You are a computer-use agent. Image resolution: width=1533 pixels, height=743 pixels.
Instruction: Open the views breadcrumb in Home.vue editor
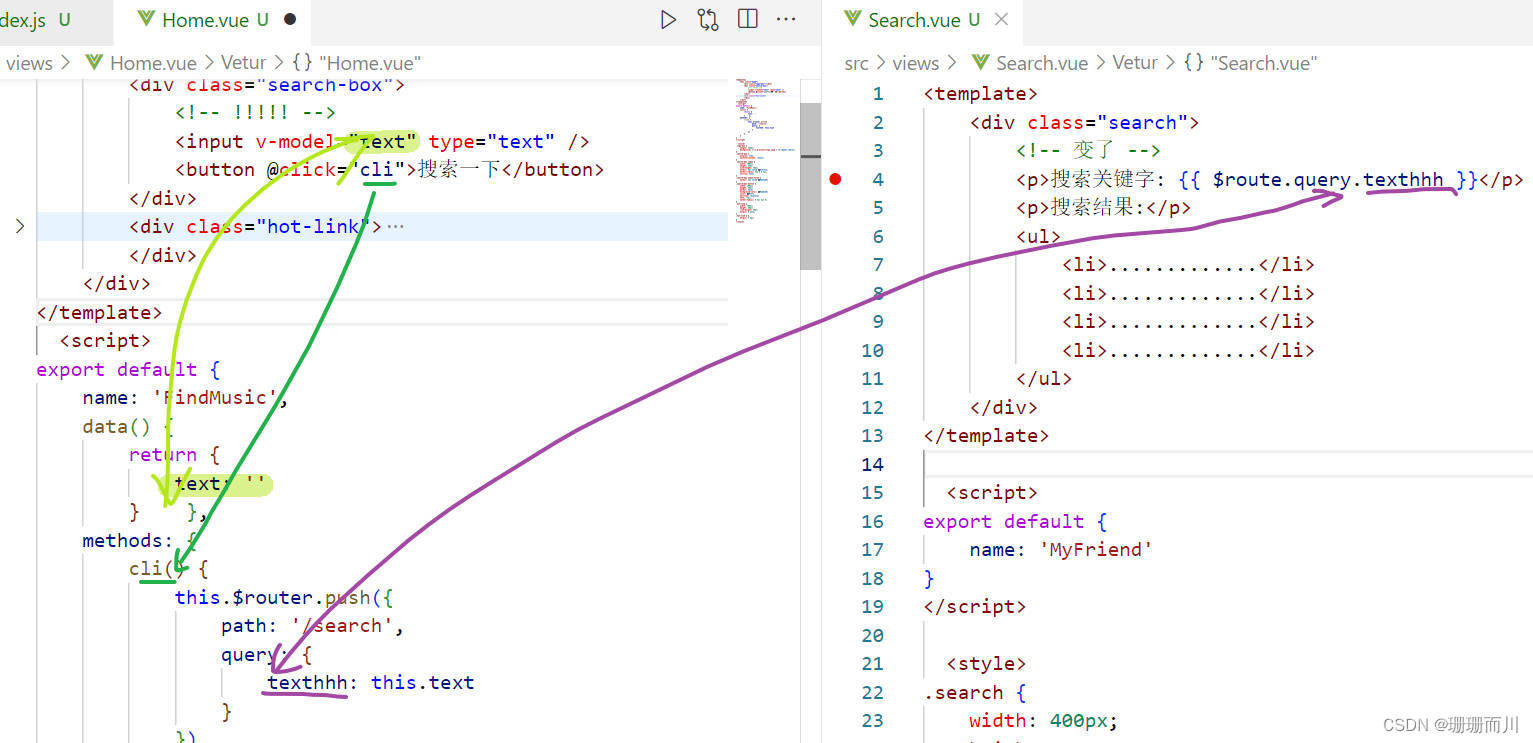tap(29, 63)
